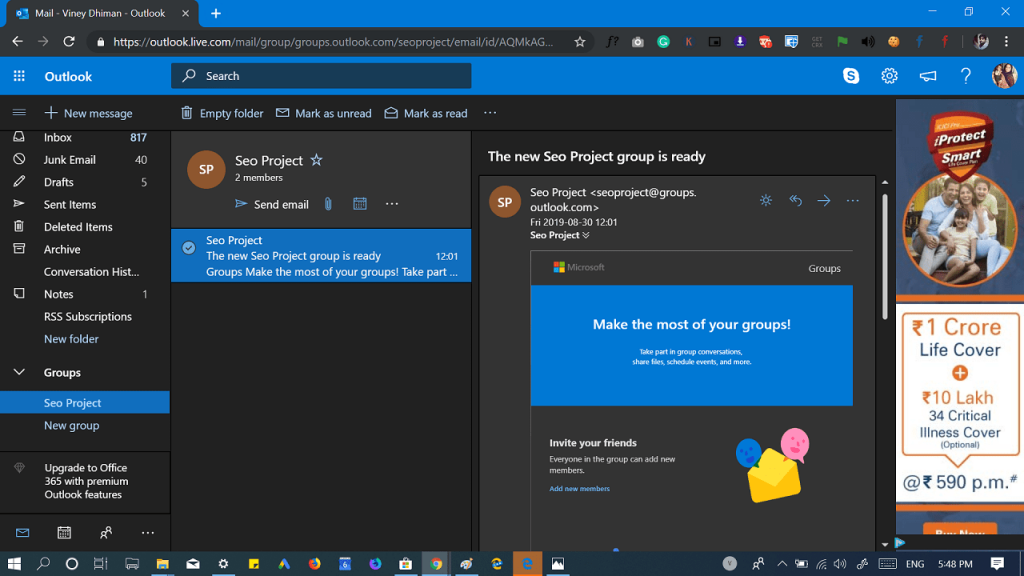Open more group actions beside the calendar
1024x576 pixels.
(392, 204)
